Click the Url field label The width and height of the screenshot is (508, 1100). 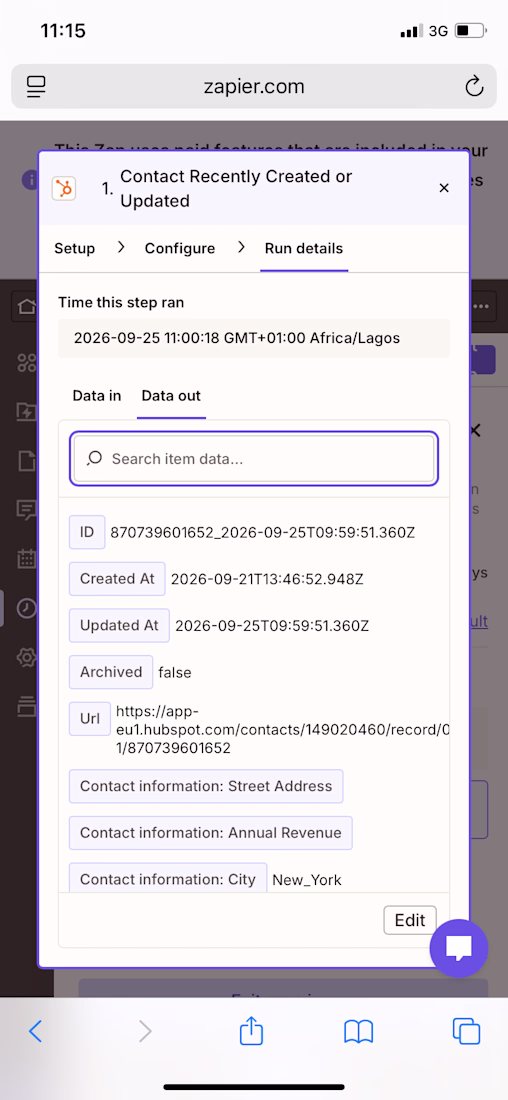point(90,719)
